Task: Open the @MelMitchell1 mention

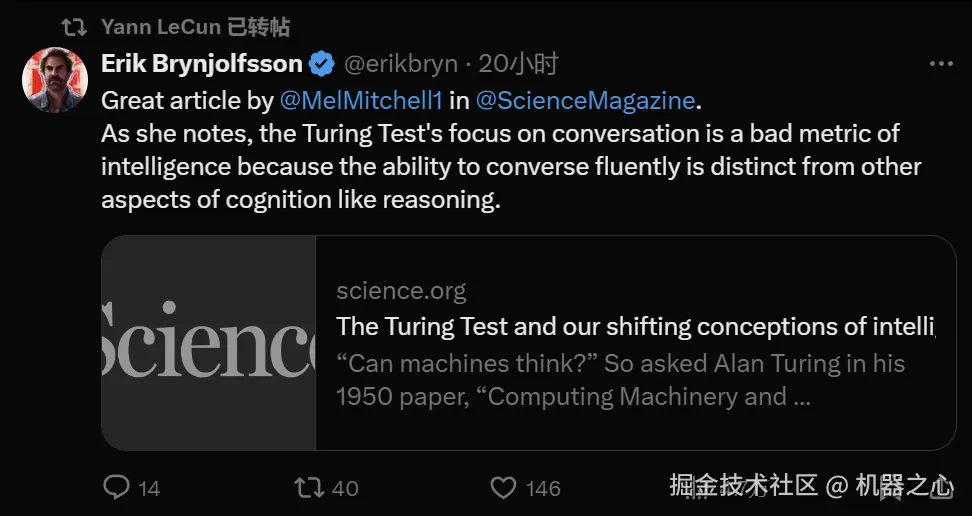Action: pyautogui.click(x=360, y=100)
